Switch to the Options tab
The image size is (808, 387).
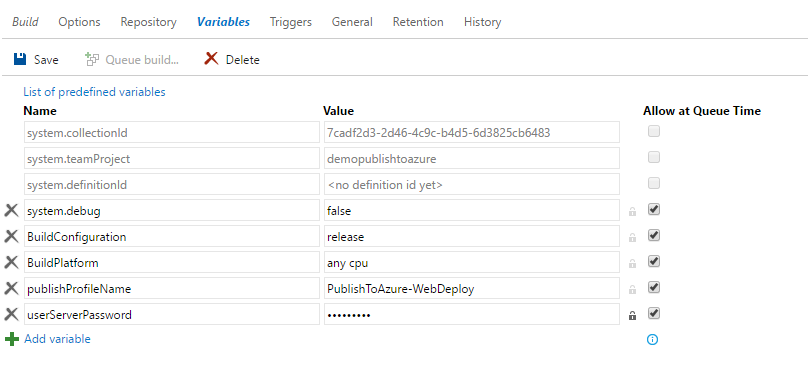coord(79,22)
